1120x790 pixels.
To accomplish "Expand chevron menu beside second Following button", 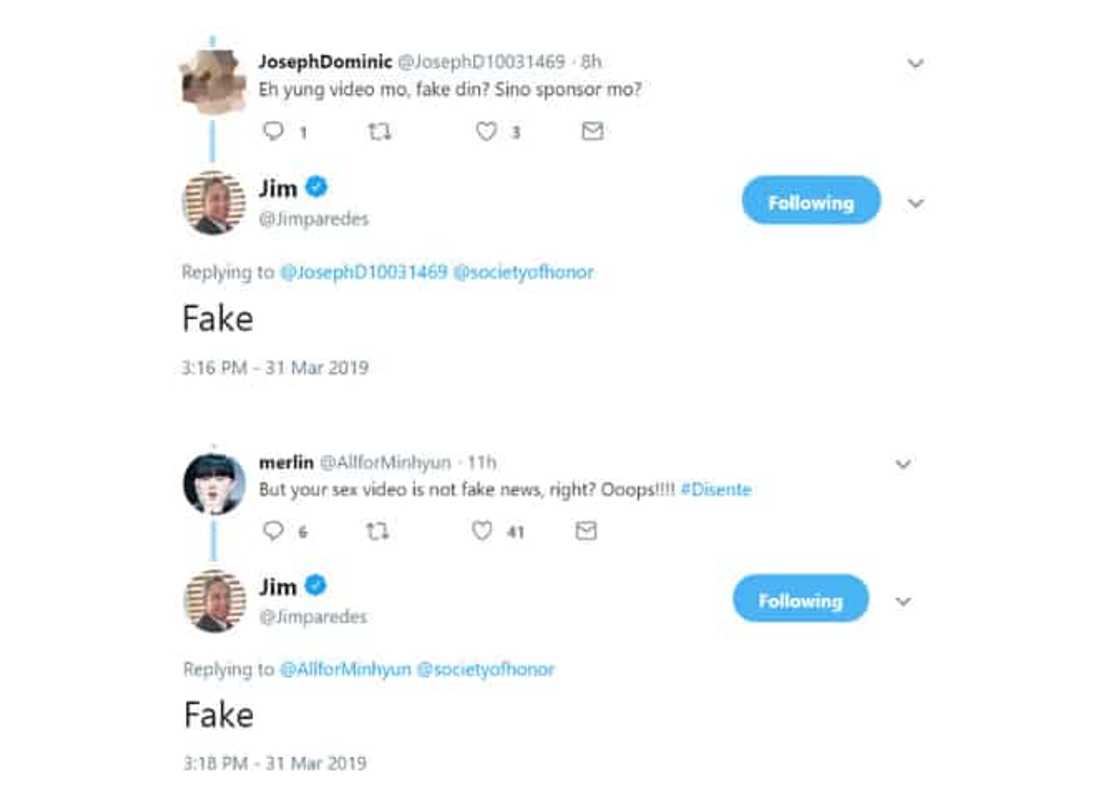I will tap(903, 602).
